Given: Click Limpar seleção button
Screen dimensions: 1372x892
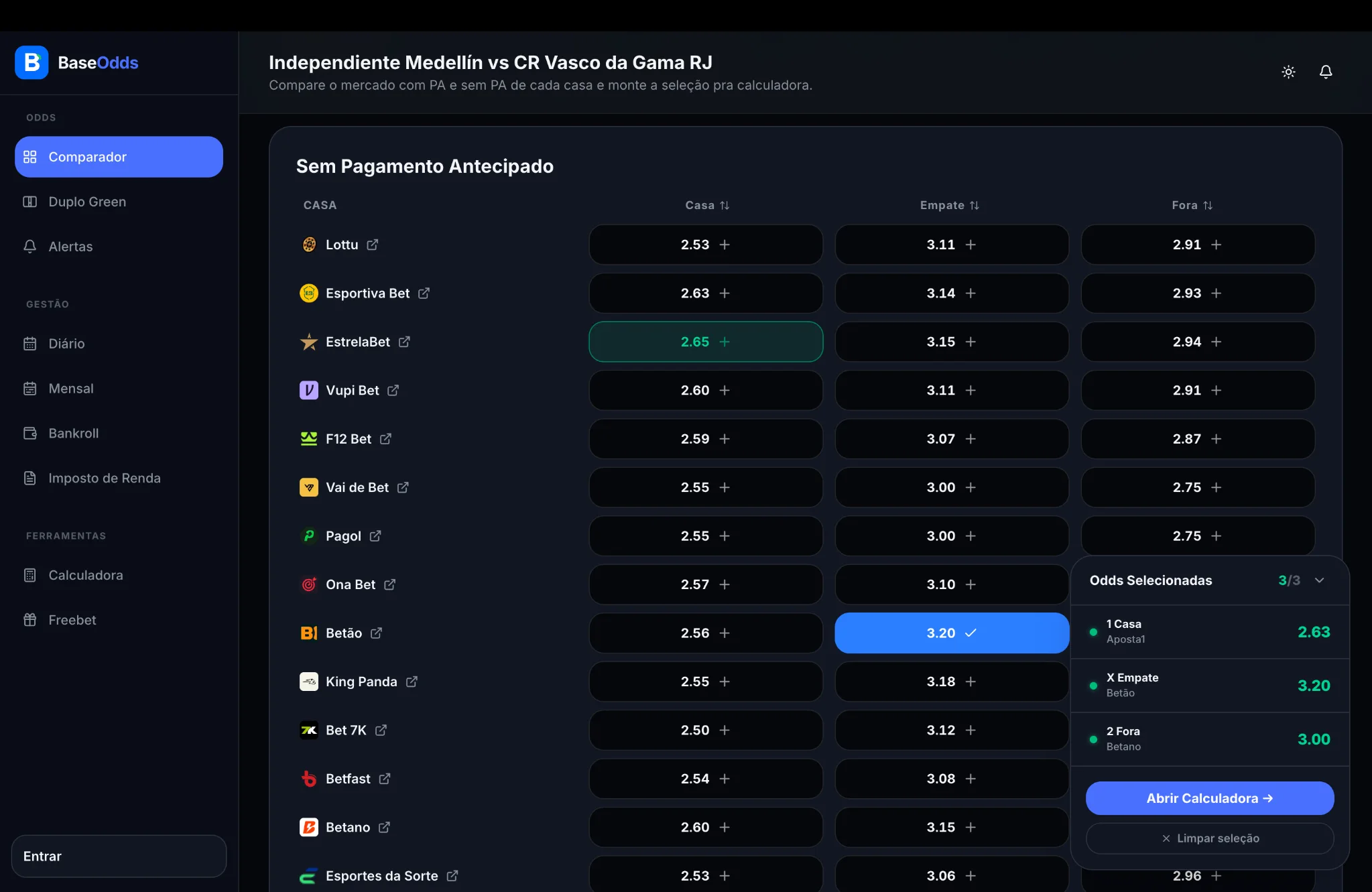Looking at the screenshot, I should [1210, 838].
